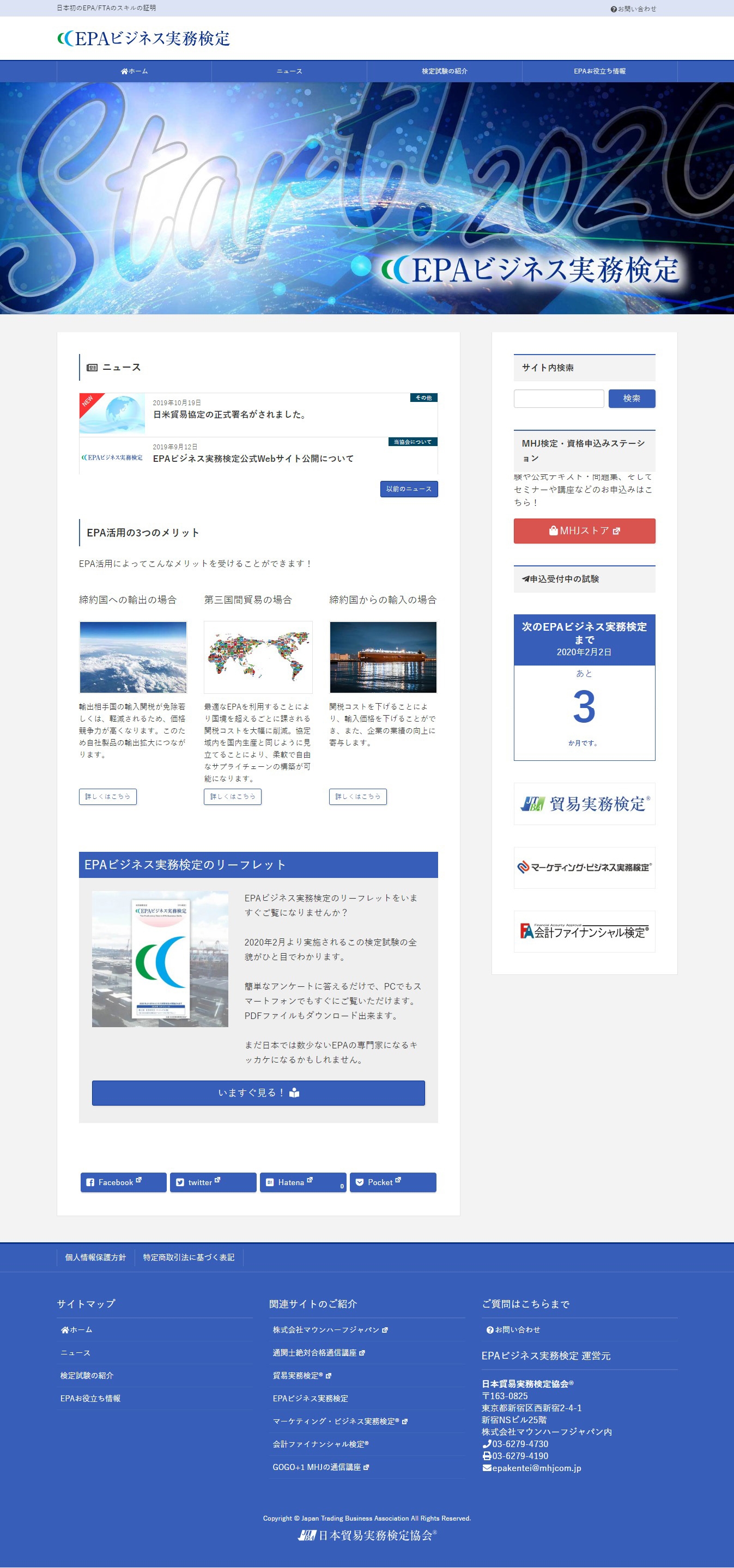Click 検定試験の紹介 in the footer sitemap
The height and width of the screenshot is (1568, 734).
pos(87,1376)
